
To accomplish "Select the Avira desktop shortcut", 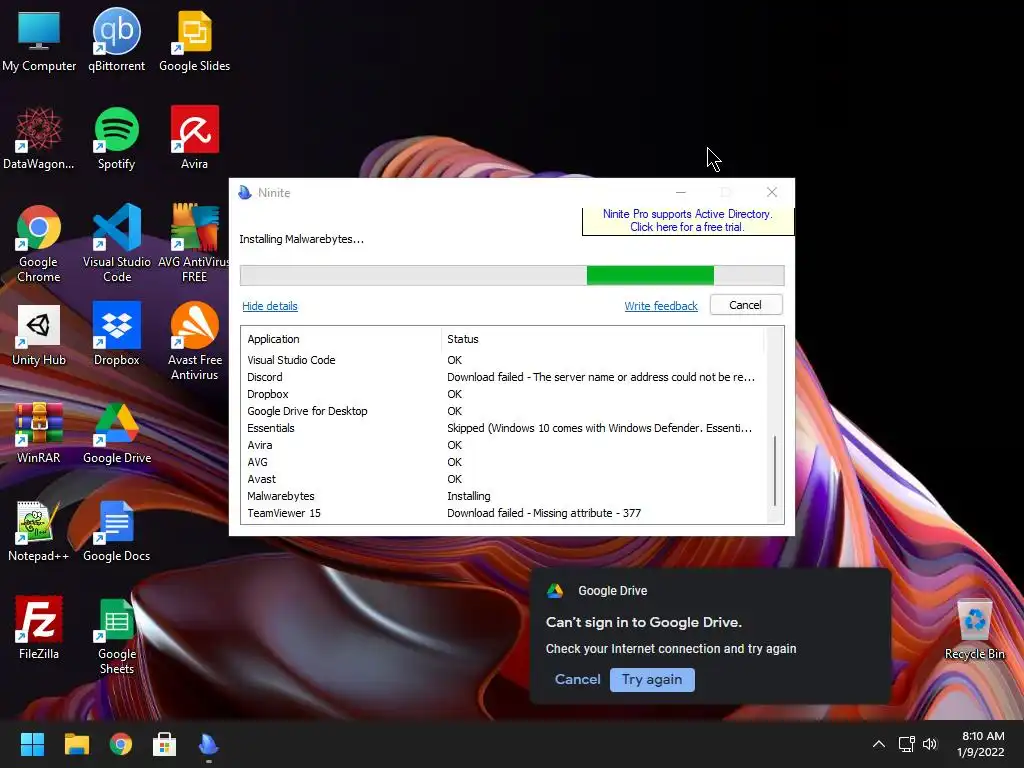I will click(194, 138).
